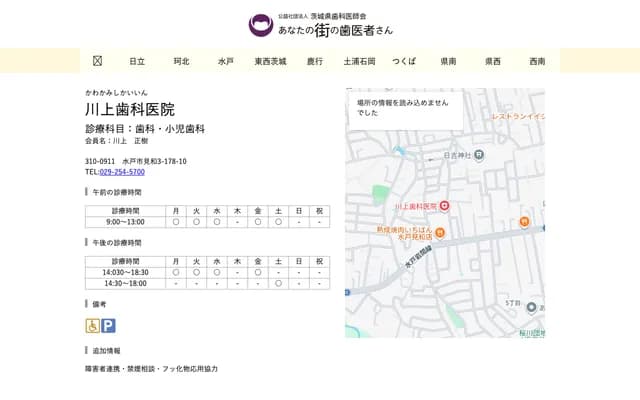Click the 午前の診療時間 heading

[x=117, y=192]
